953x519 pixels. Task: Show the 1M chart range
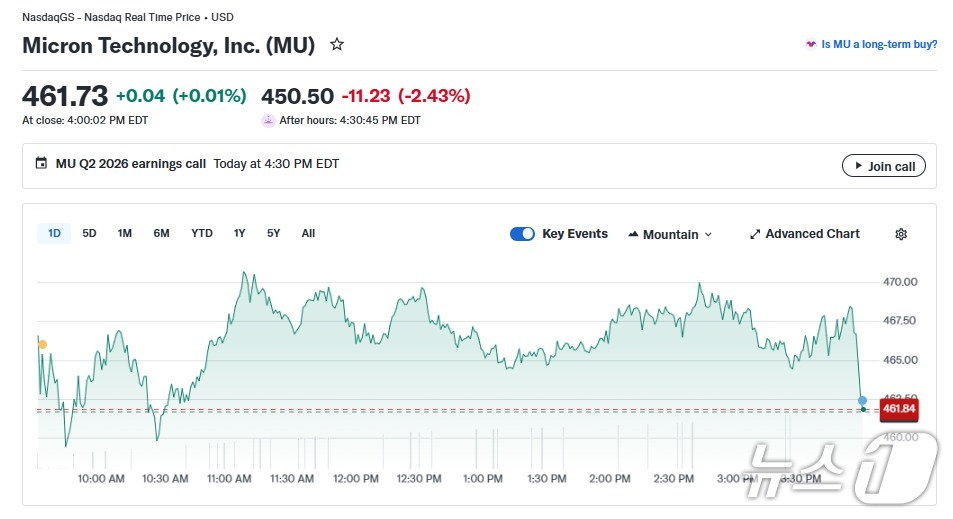[124, 234]
